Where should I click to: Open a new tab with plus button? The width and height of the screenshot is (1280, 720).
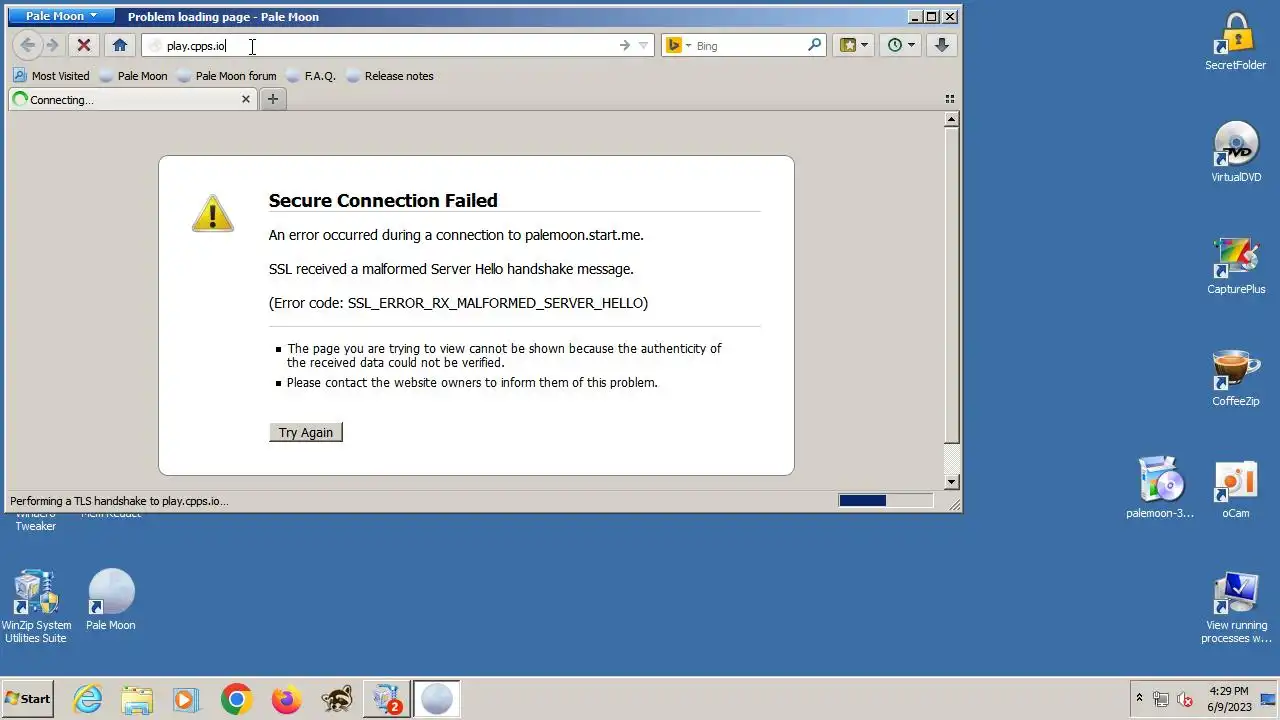pos(272,99)
